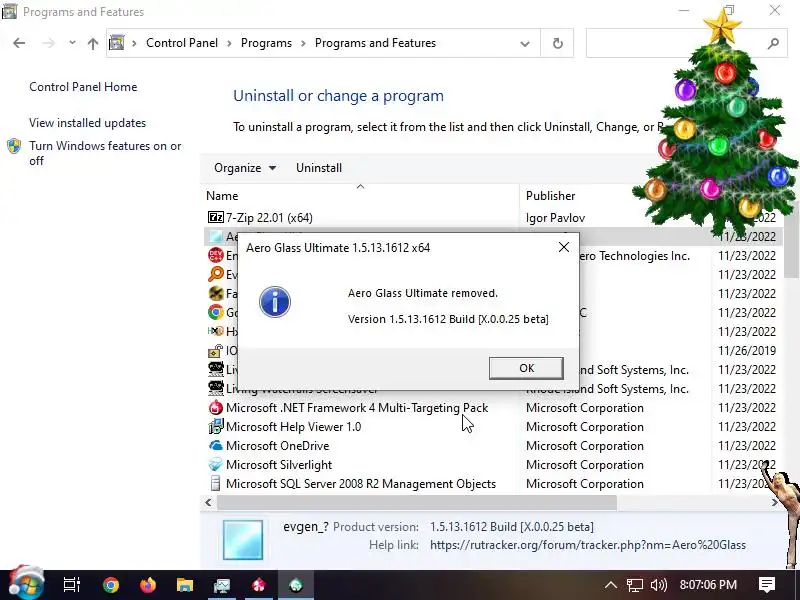Image resolution: width=800 pixels, height=600 pixels.
Task: Select Microsoft .NET Framework 4 Multi-Targeting Pack
Action: click(x=357, y=408)
